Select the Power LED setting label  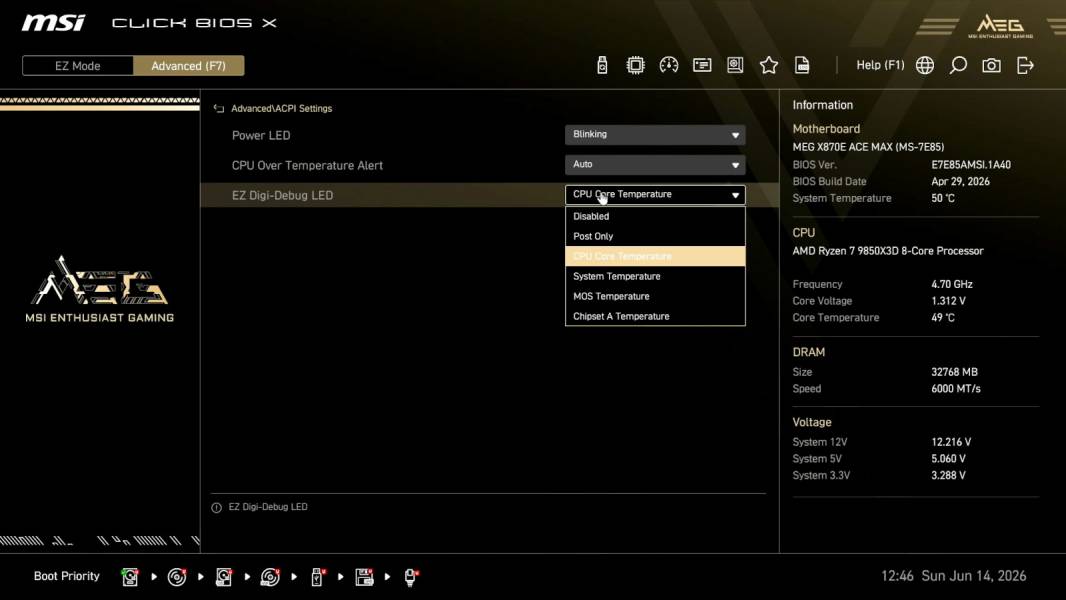[261, 135]
